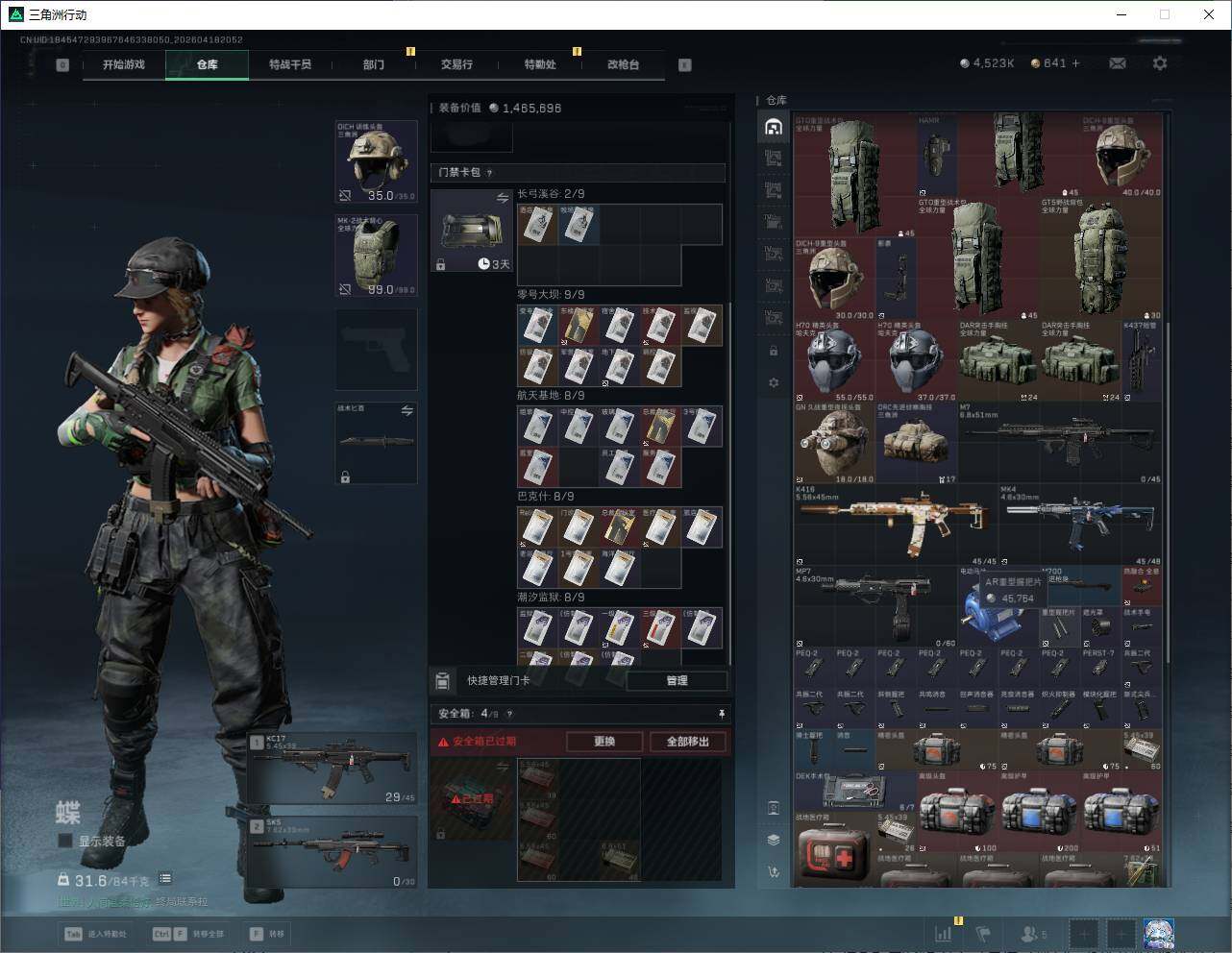This screenshot has width=1232, height=953.
Task: Open stash sidebar gear settings
Action: coord(774,382)
